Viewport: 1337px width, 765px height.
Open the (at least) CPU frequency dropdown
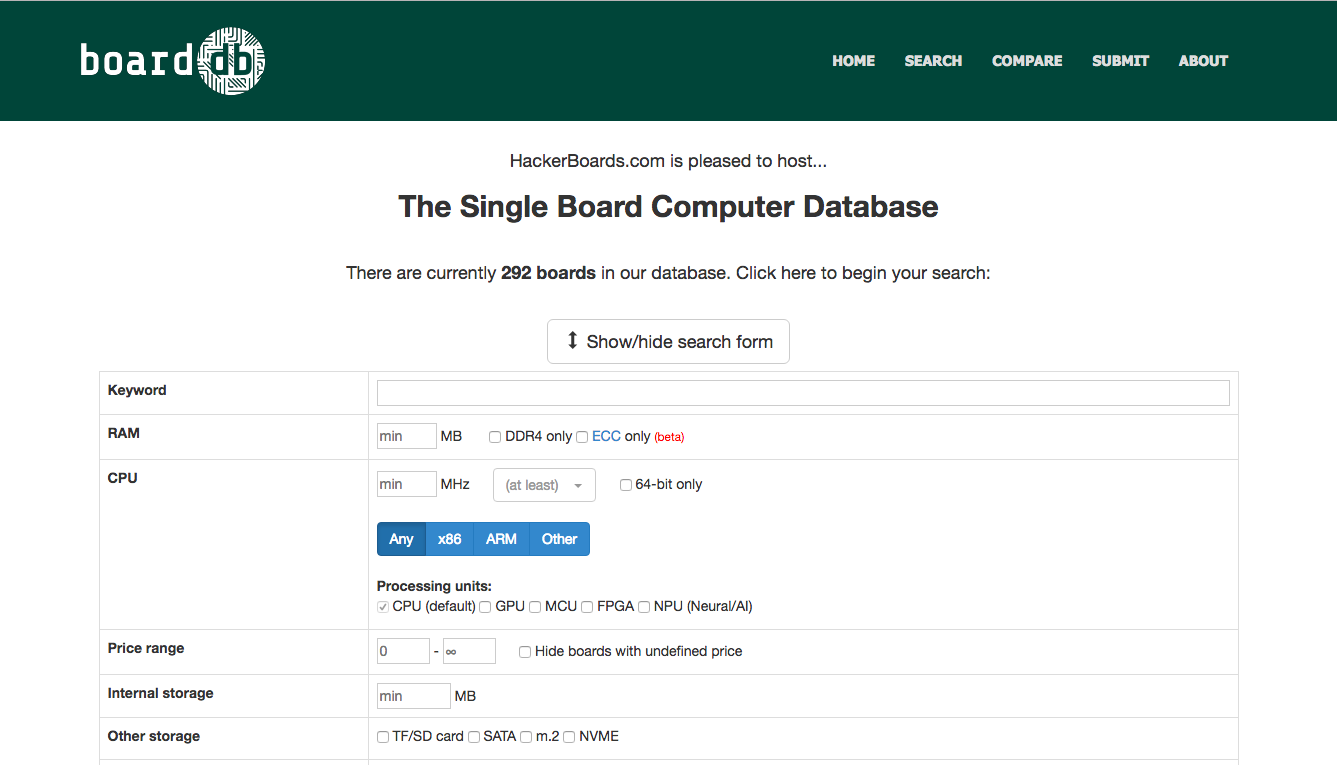coord(544,484)
